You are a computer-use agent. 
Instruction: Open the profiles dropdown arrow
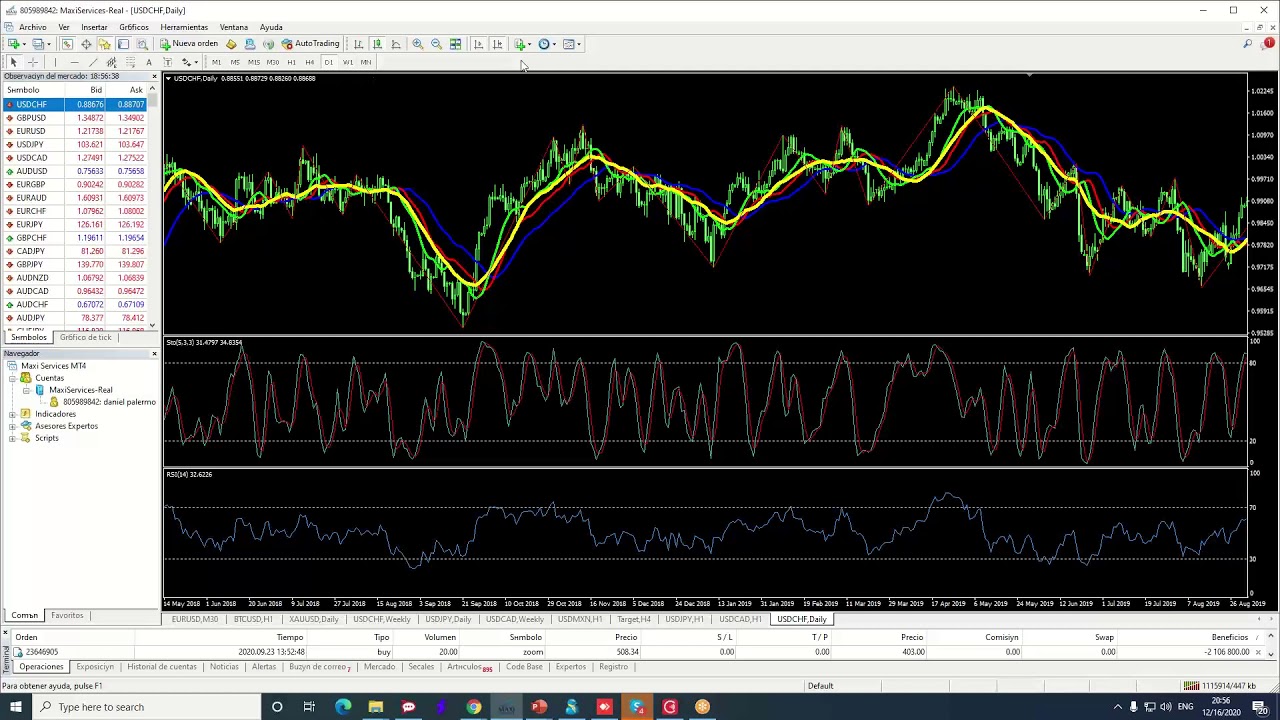coord(48,44)
